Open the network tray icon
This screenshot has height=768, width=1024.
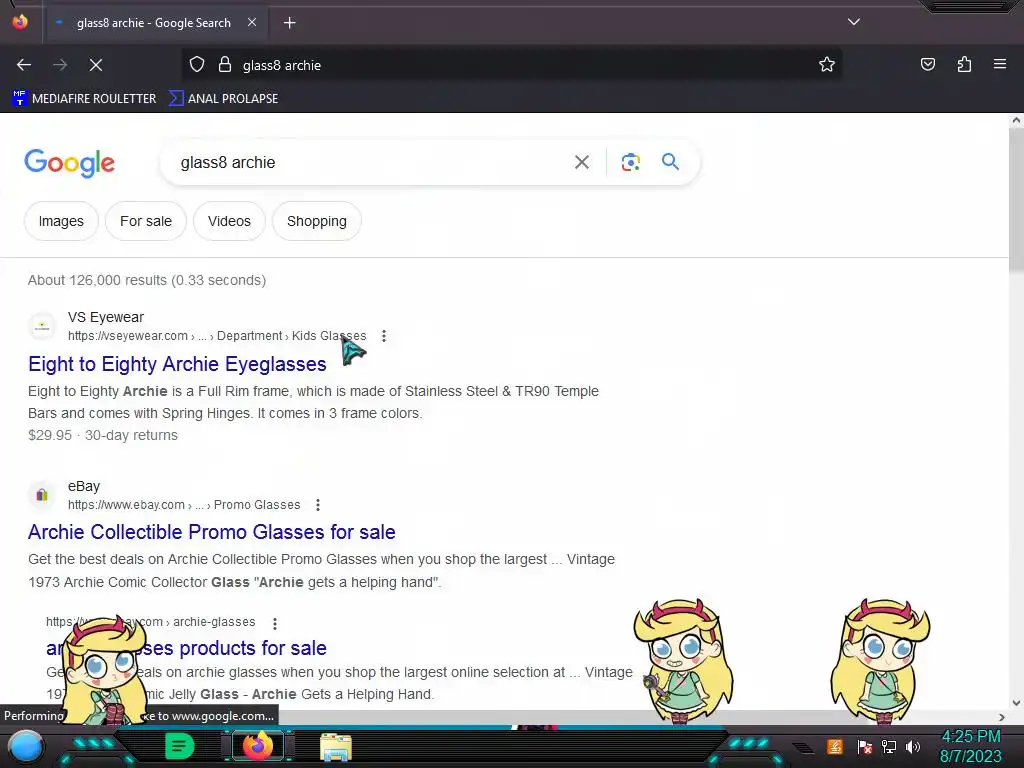click(889, 746)
